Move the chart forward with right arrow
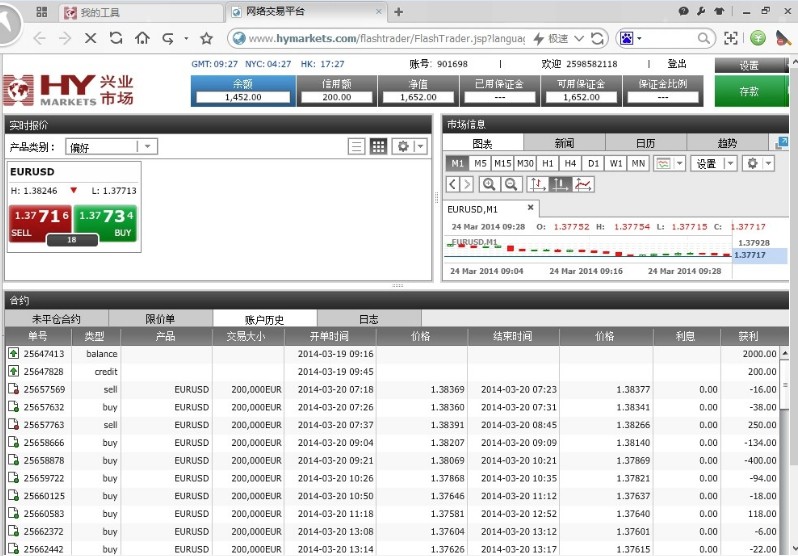The width and height of the screenshot is (798, 556). pyautogui.click(x=467, y=184)
